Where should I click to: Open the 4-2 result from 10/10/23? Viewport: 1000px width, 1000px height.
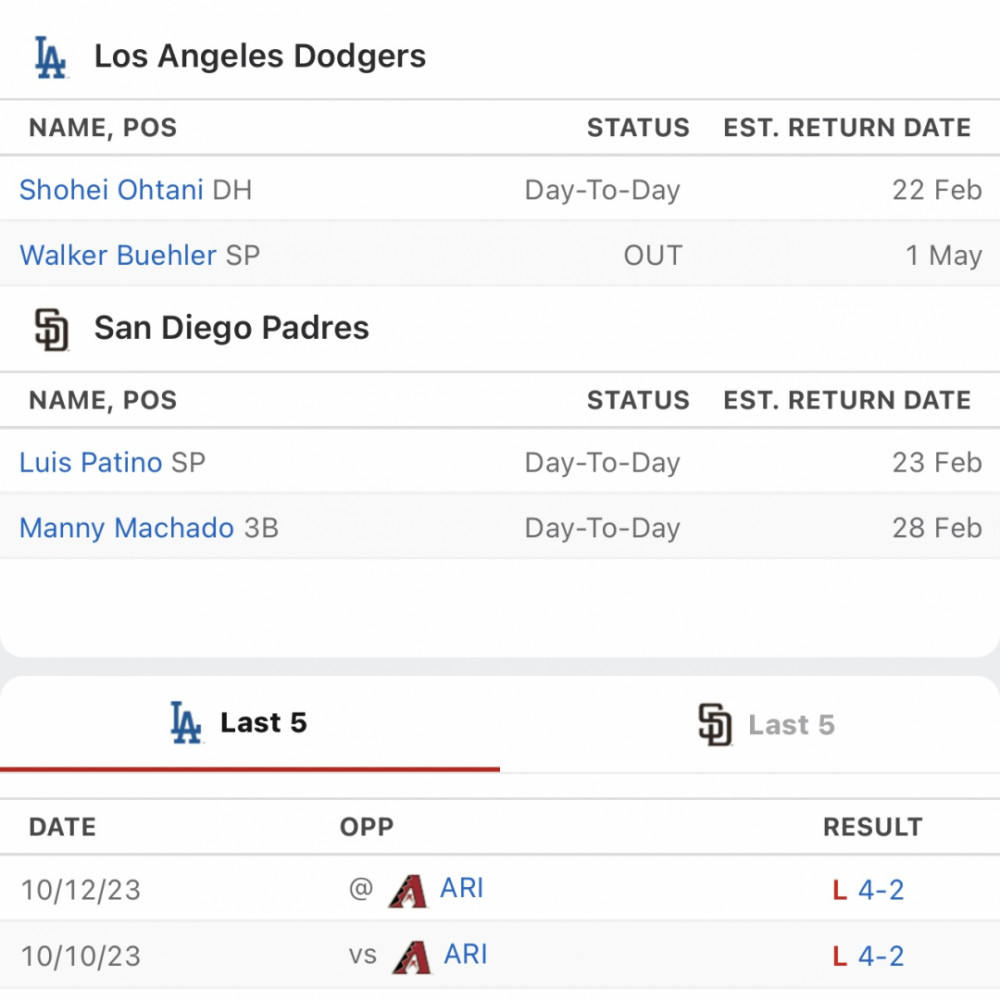[x=881, y=957]
